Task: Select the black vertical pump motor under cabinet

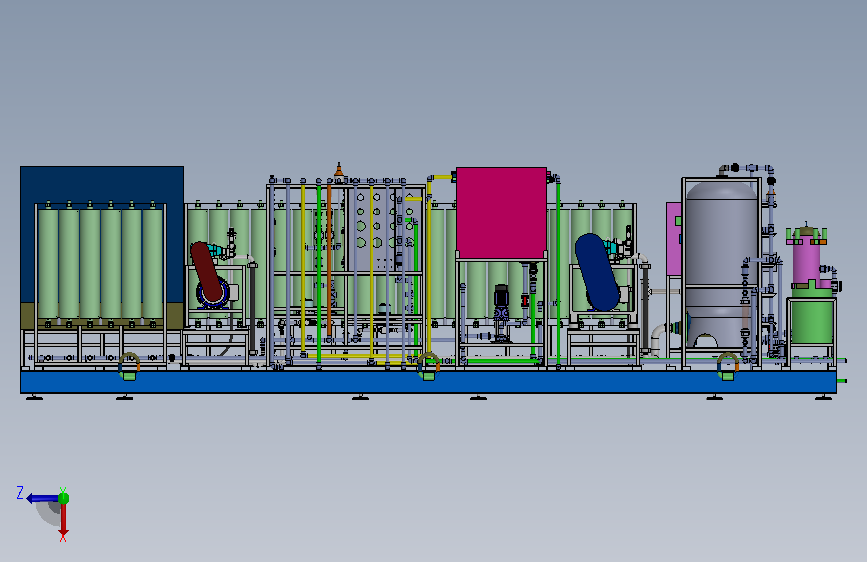Action: pos(501,296)
